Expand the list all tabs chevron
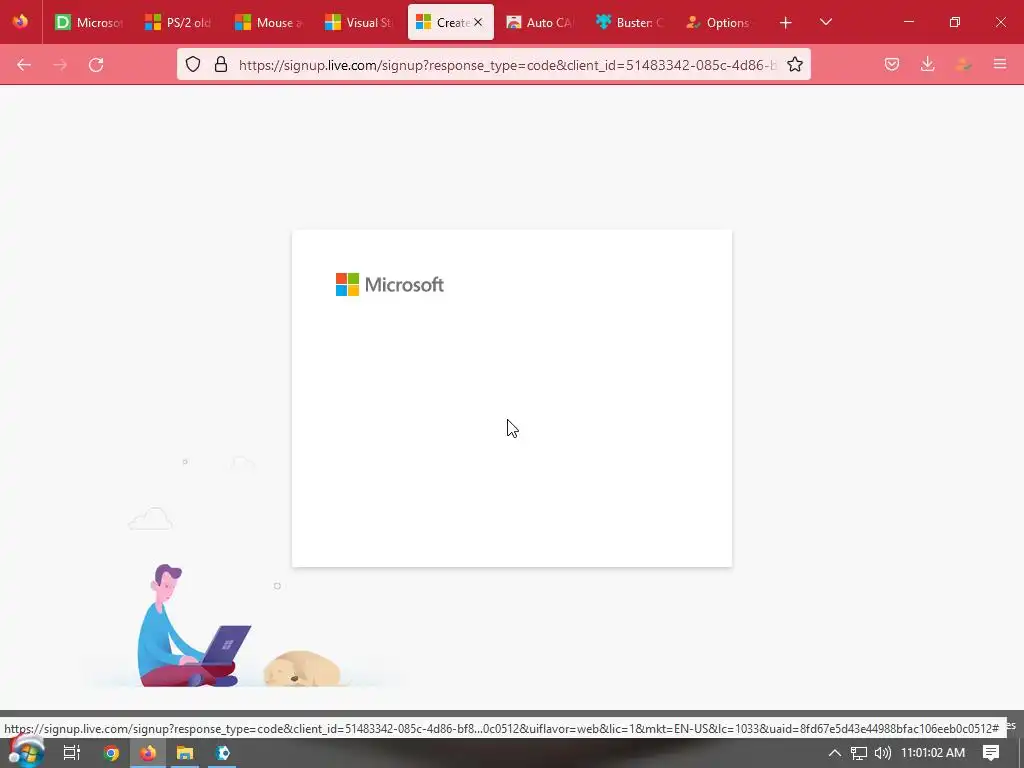The width and height of the screenshot is (1024, 768). pos(826,22)
